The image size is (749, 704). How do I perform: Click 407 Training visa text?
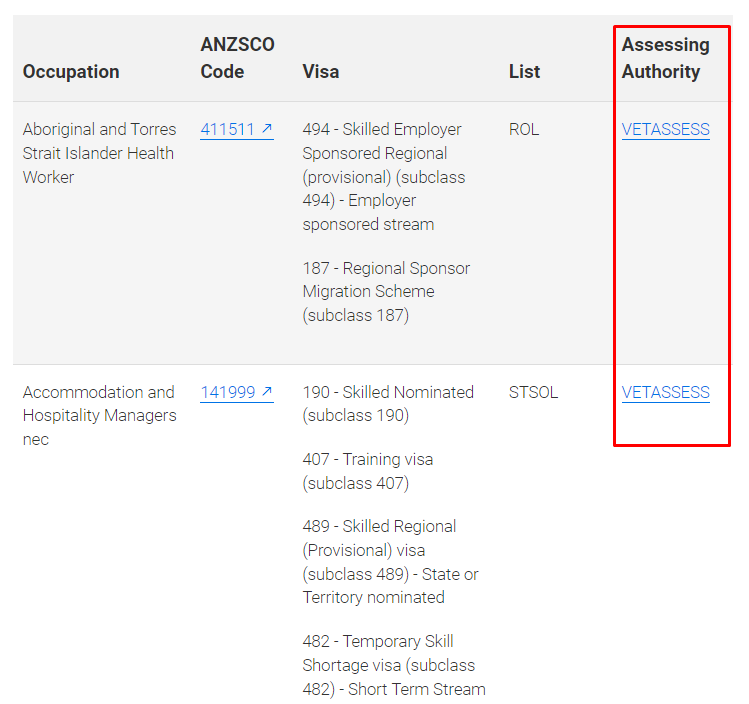click(x=368, y=471)
